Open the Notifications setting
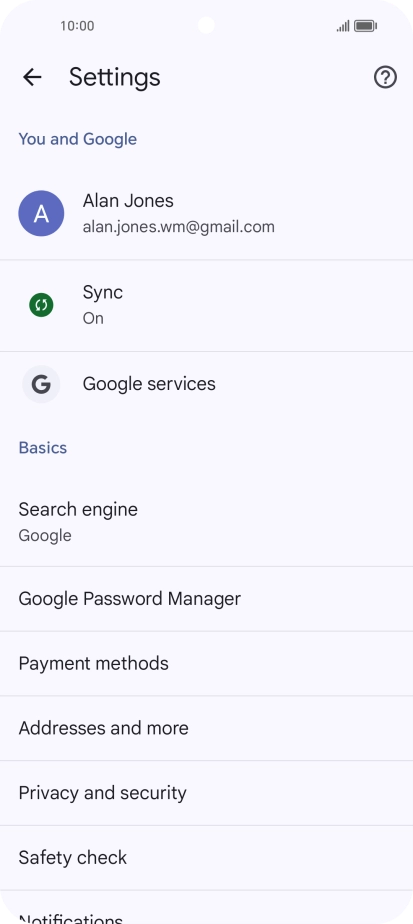 point(206,908)
